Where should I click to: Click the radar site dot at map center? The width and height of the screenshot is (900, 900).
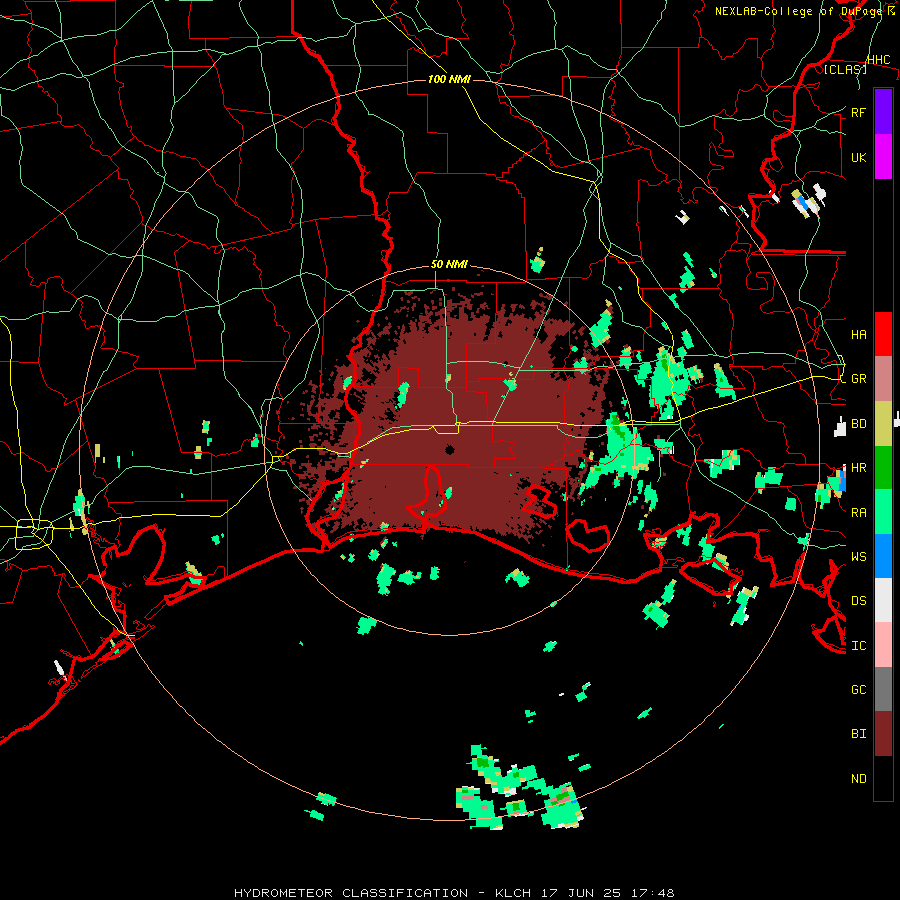[450, 449]
